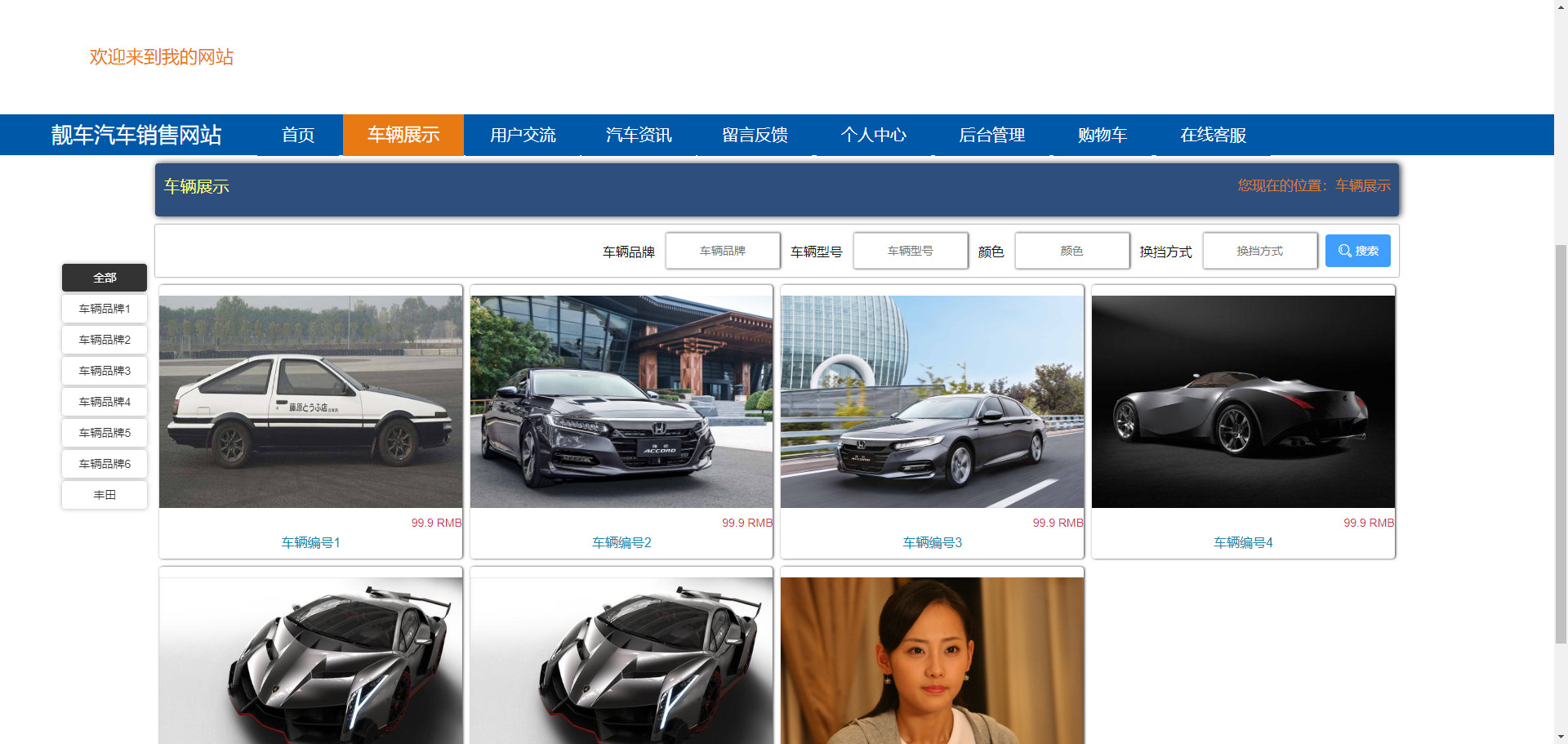Click the 靓车汽车销售网站 site title
The image size is (1568, 744).
pyautogui.click(x=136, y=135)
